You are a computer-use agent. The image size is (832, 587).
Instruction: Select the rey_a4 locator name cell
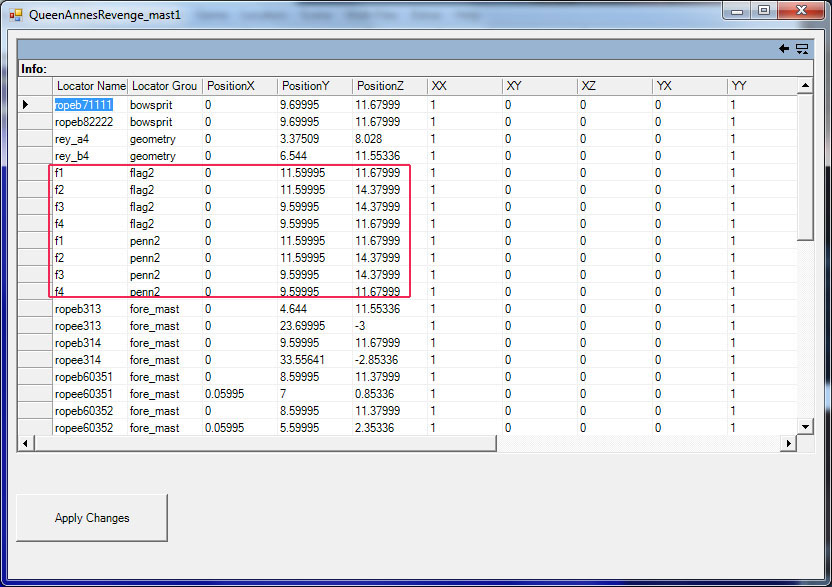(x=90, y=139)
